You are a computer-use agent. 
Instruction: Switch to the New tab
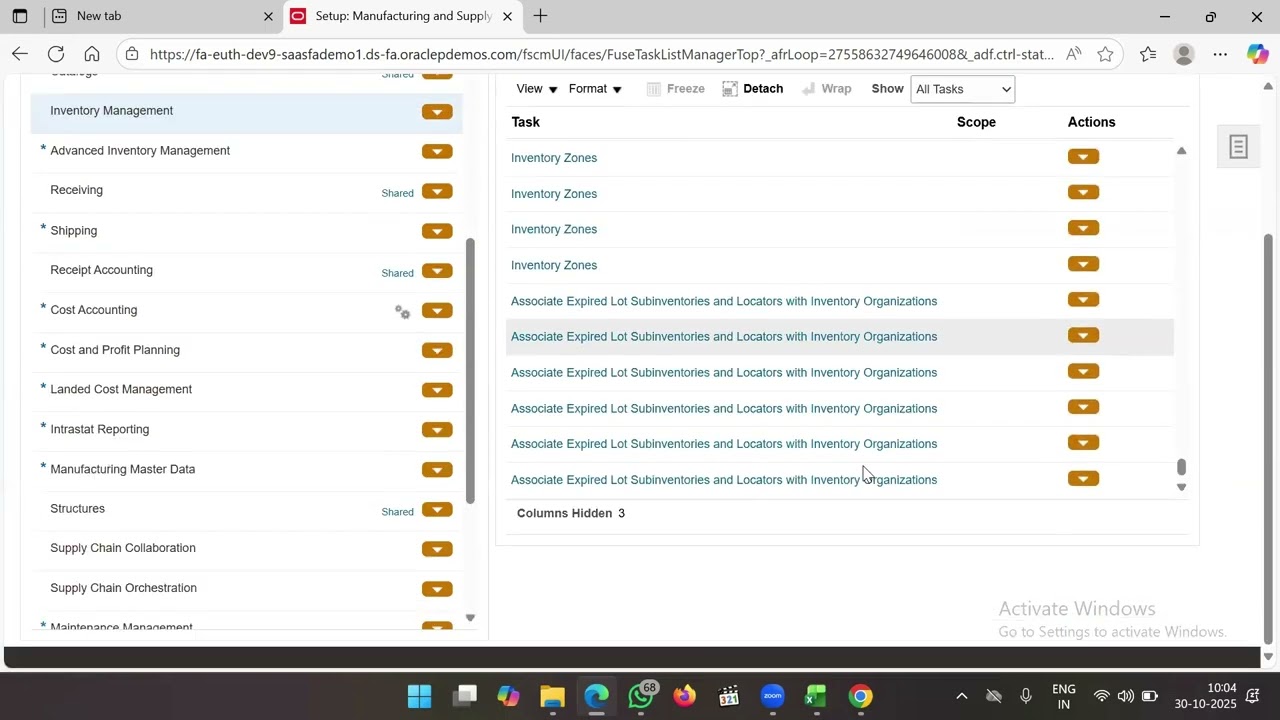162,16
